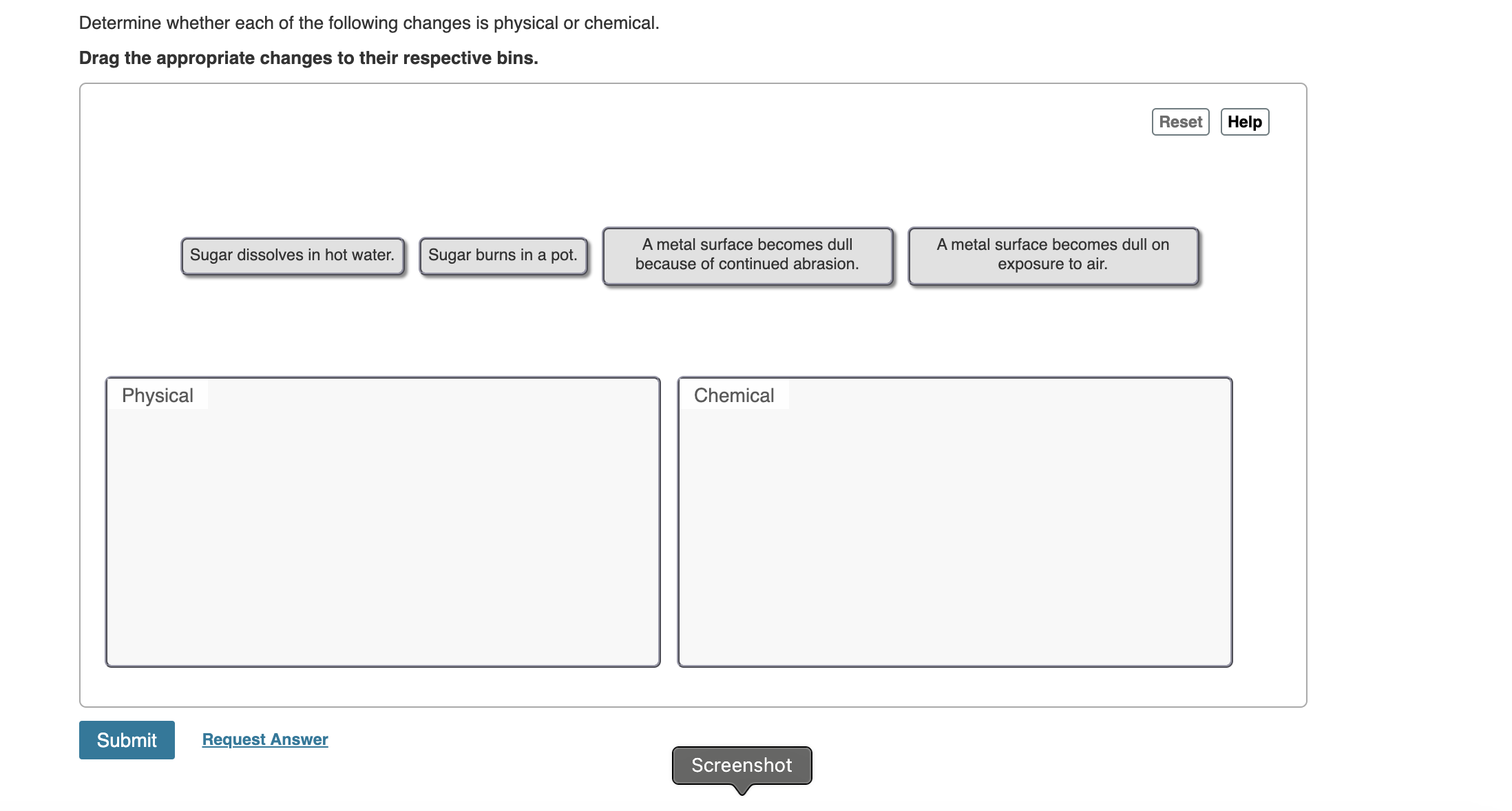This screenshot has height=811, width=1512.
Task: Click the Screenshot button
Action: click(x=740, y=765)
